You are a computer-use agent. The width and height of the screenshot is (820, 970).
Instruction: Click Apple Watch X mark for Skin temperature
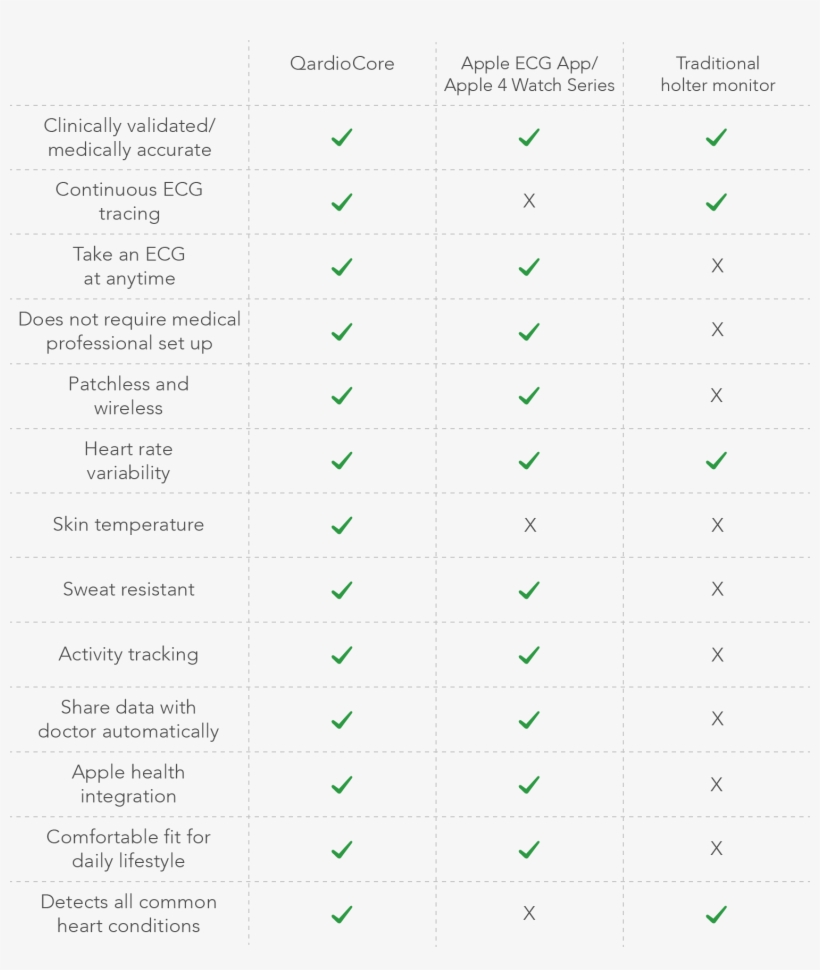(x=530, y=525)
